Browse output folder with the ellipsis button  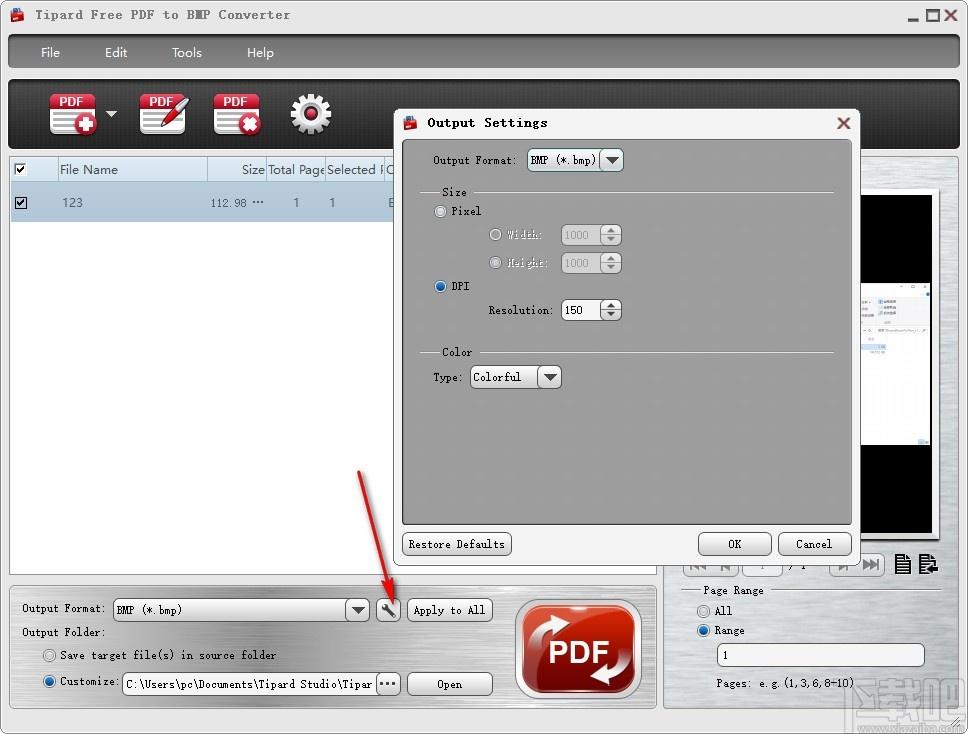coord(388,684)
